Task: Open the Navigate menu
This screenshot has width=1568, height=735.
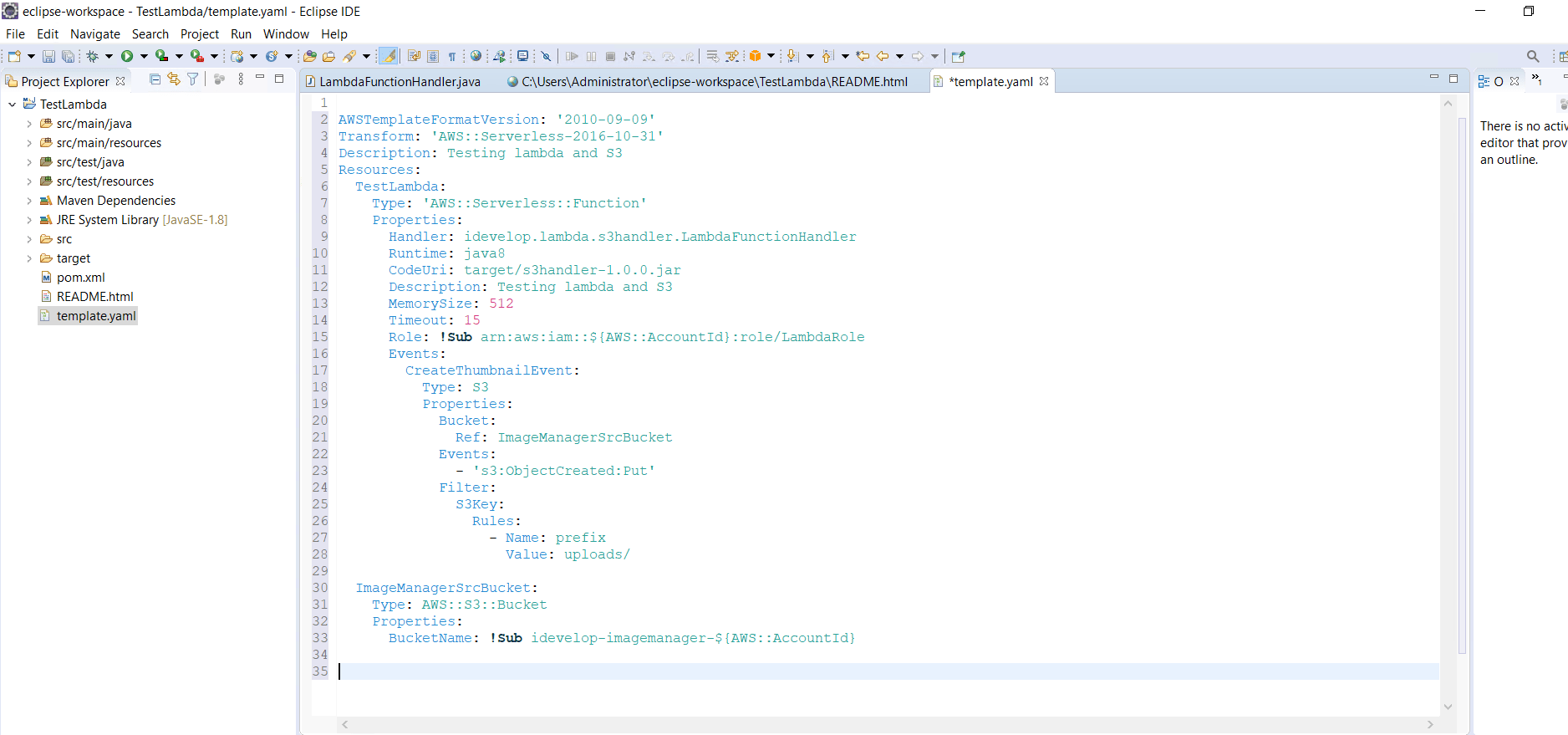Action: [95, 34]
